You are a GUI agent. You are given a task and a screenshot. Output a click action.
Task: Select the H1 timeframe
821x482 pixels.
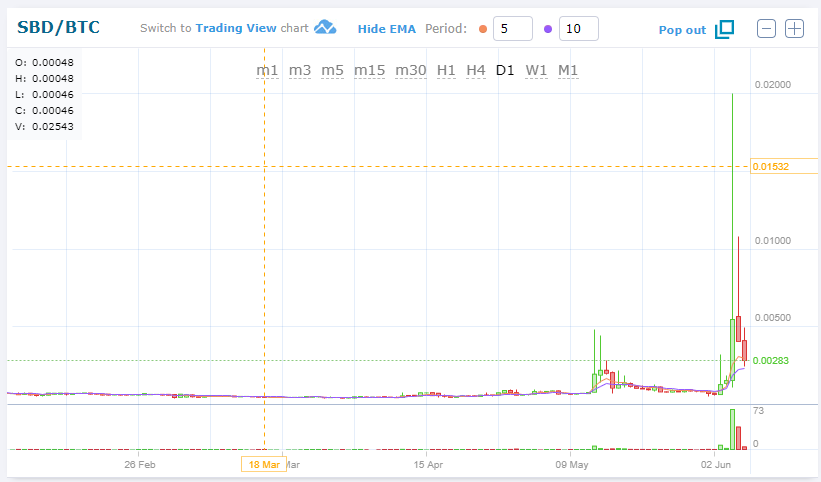(446, 70)
